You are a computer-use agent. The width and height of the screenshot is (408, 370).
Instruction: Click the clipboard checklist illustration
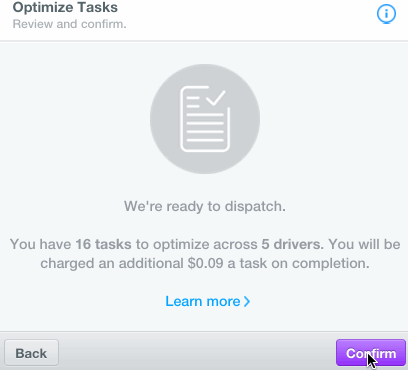point(205,119)
